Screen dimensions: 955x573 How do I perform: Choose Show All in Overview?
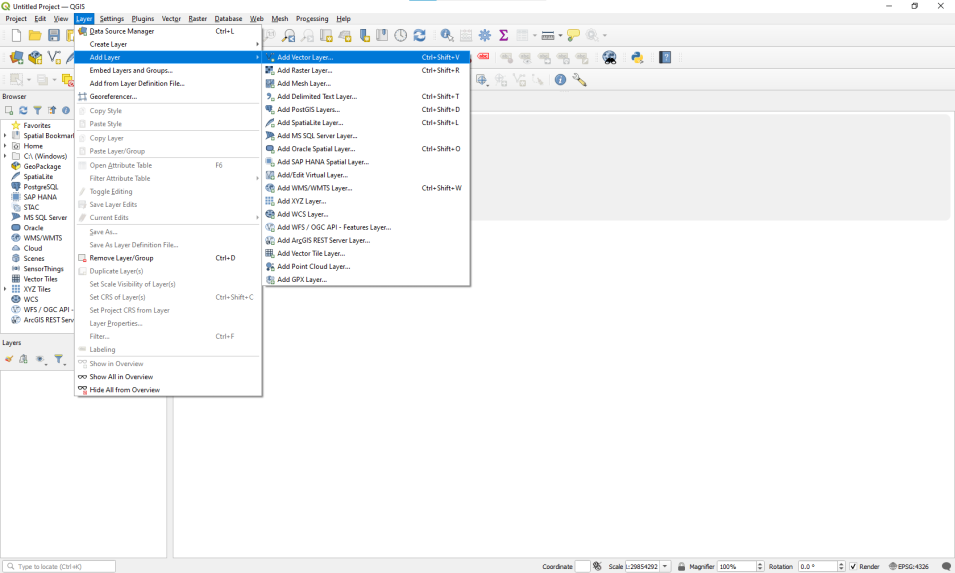(168, 377)
